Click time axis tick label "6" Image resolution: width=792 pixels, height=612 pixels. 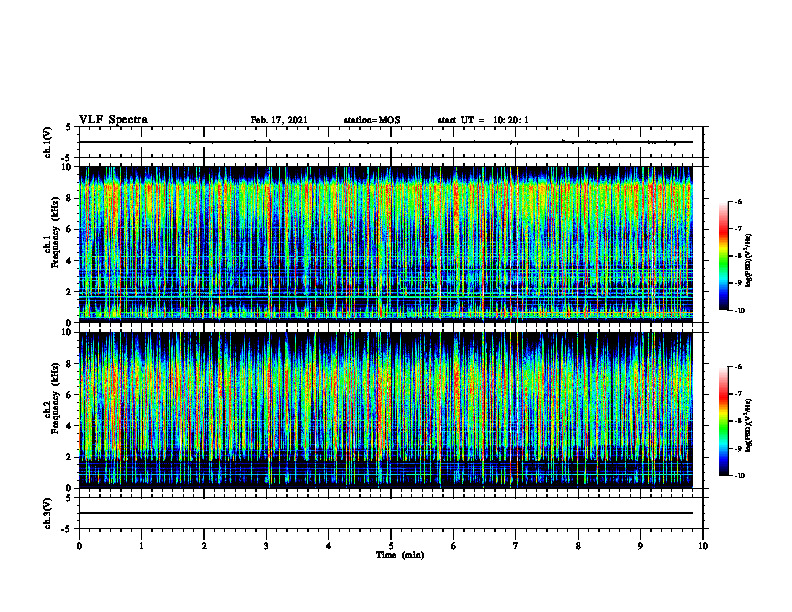[454, 546]
